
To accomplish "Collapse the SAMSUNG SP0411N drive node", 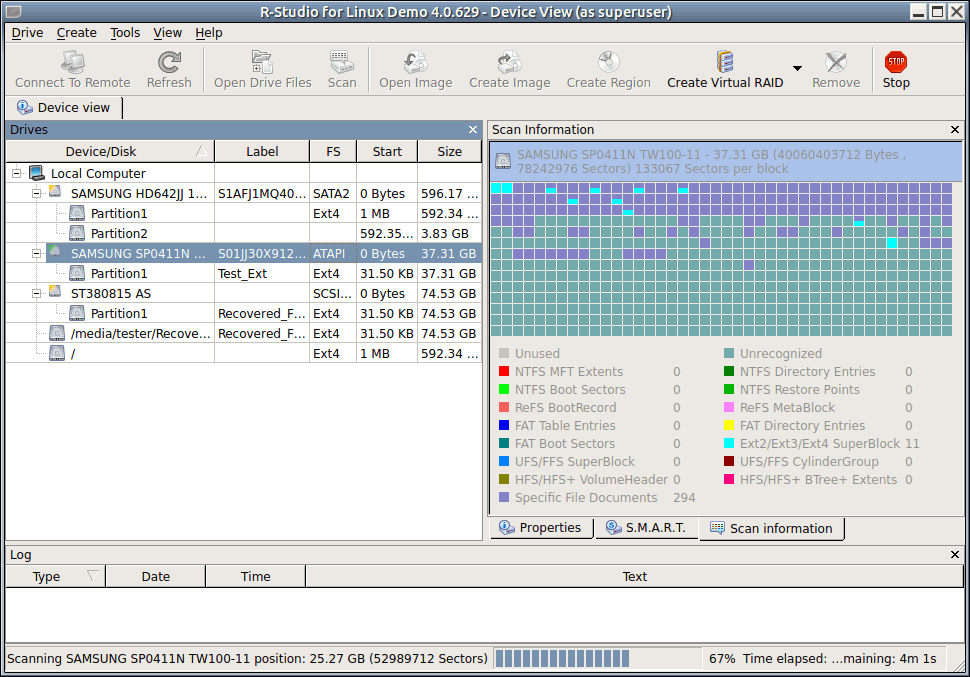I will 36,254.
